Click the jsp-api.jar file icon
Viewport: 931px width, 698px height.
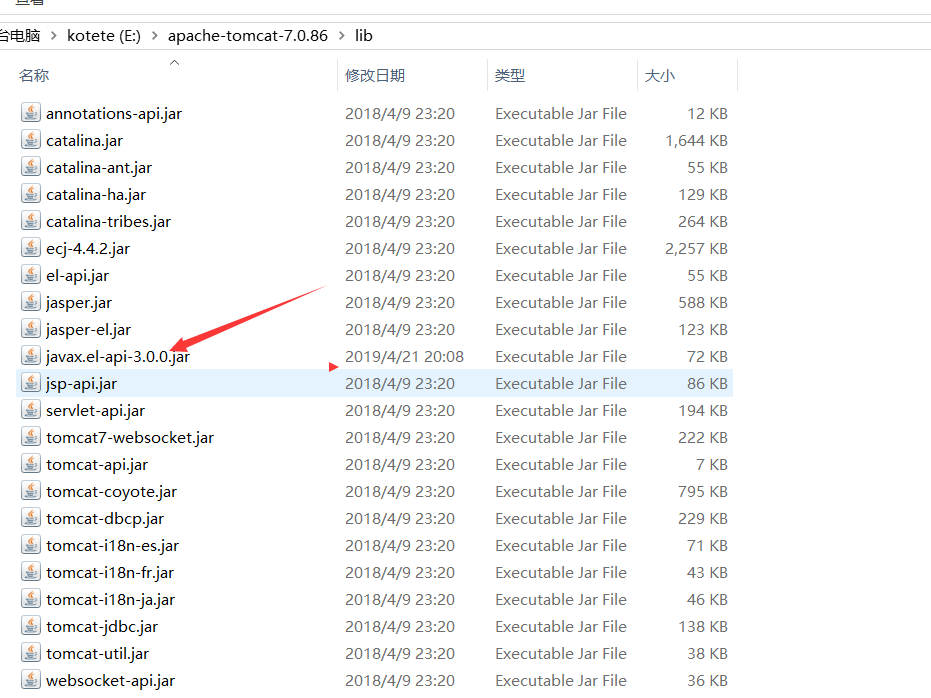click(31, 382)
